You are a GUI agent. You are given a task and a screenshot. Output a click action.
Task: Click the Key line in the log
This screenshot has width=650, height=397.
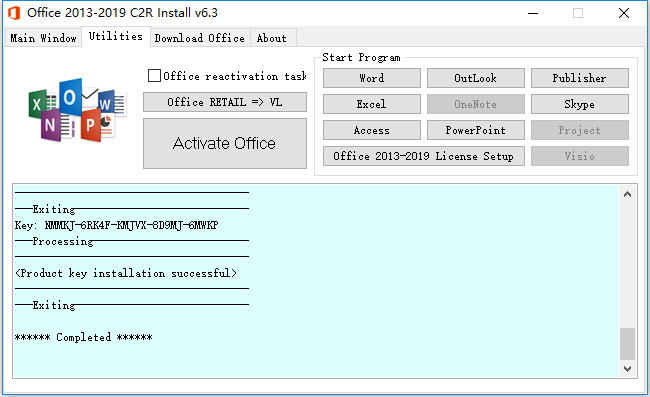tap(116, 225)
